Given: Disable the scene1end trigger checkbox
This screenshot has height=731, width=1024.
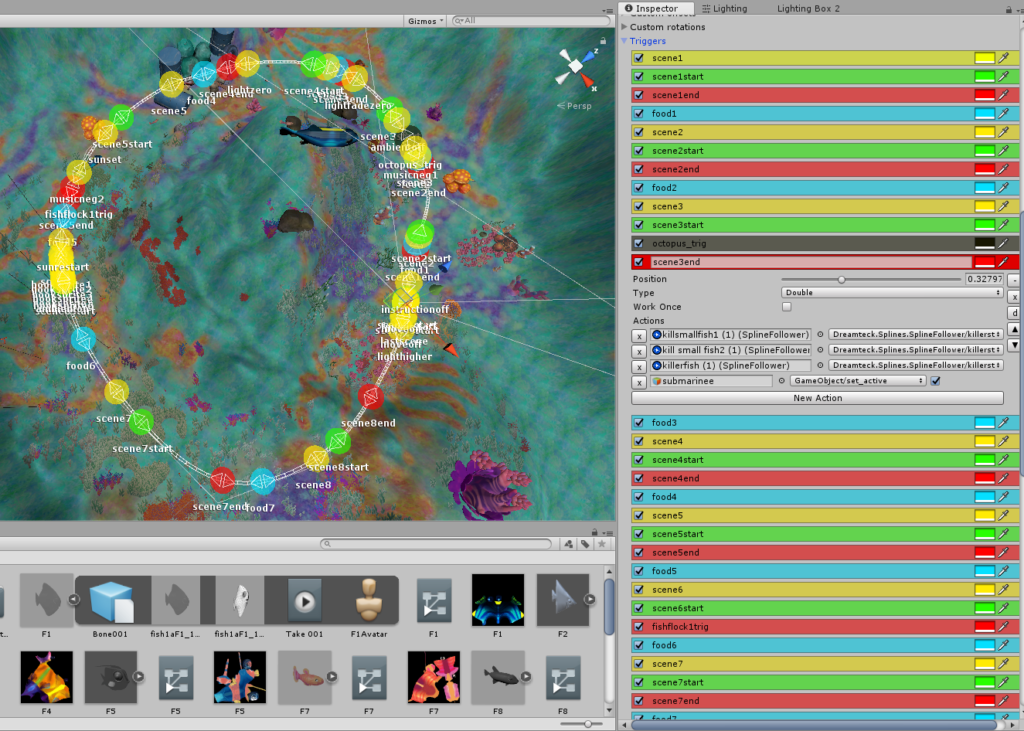Looking at the screenshot, I should 639,95.
